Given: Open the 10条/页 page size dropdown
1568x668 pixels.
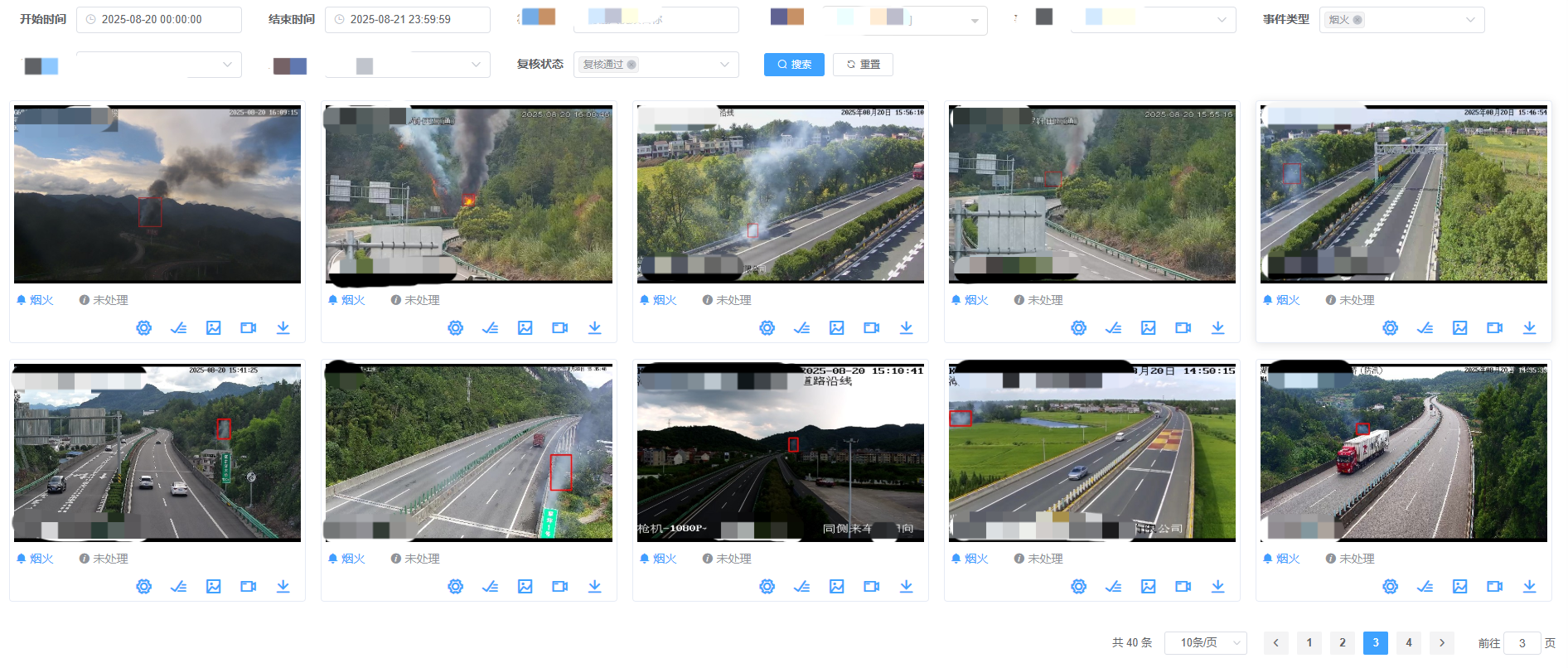Looking at the screenshot, I should pos(1206,643).
